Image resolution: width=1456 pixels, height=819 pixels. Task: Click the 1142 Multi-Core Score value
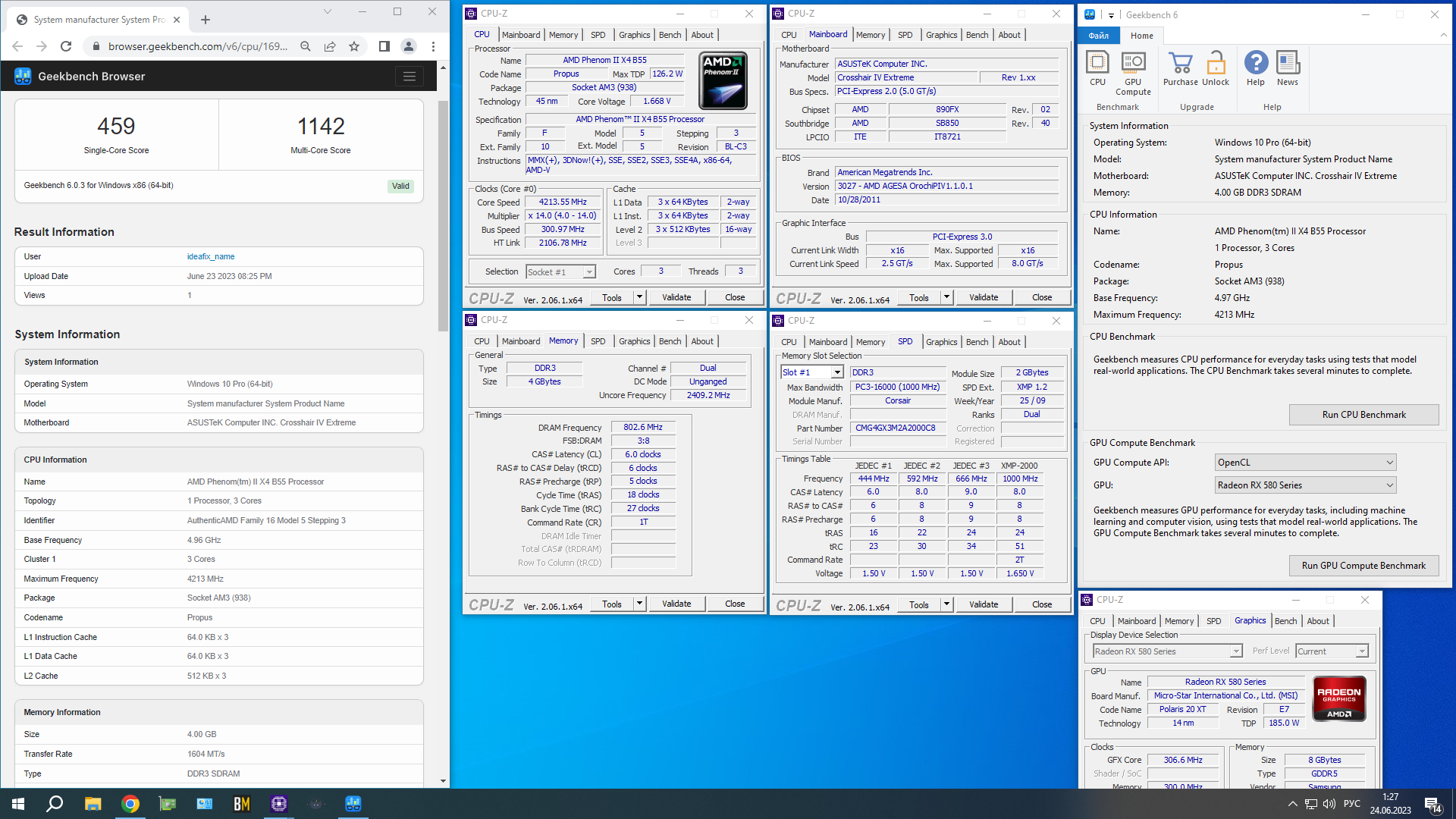[321, 127]
